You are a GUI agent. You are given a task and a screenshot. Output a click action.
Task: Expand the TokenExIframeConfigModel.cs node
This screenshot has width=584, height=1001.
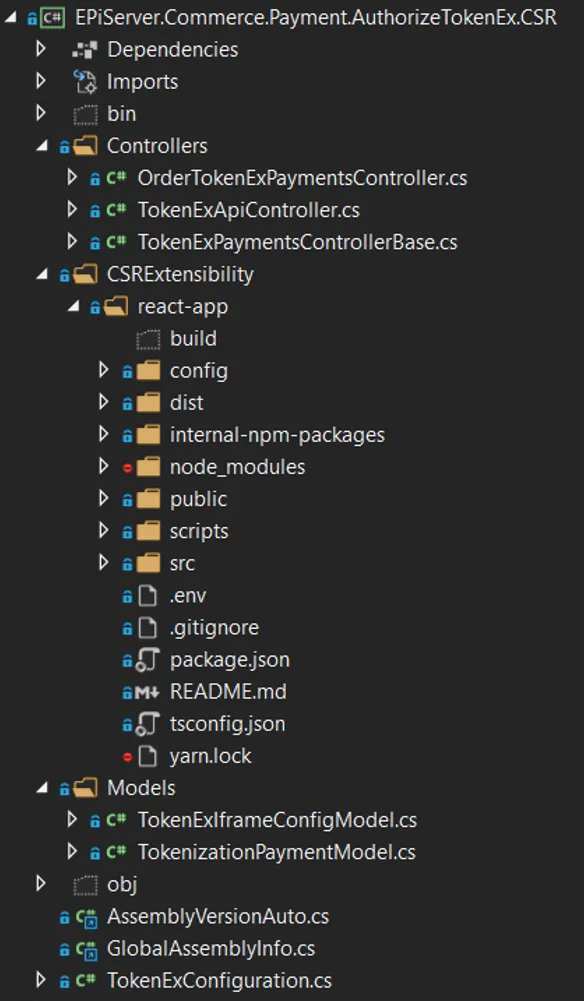[x=72, y=820]
